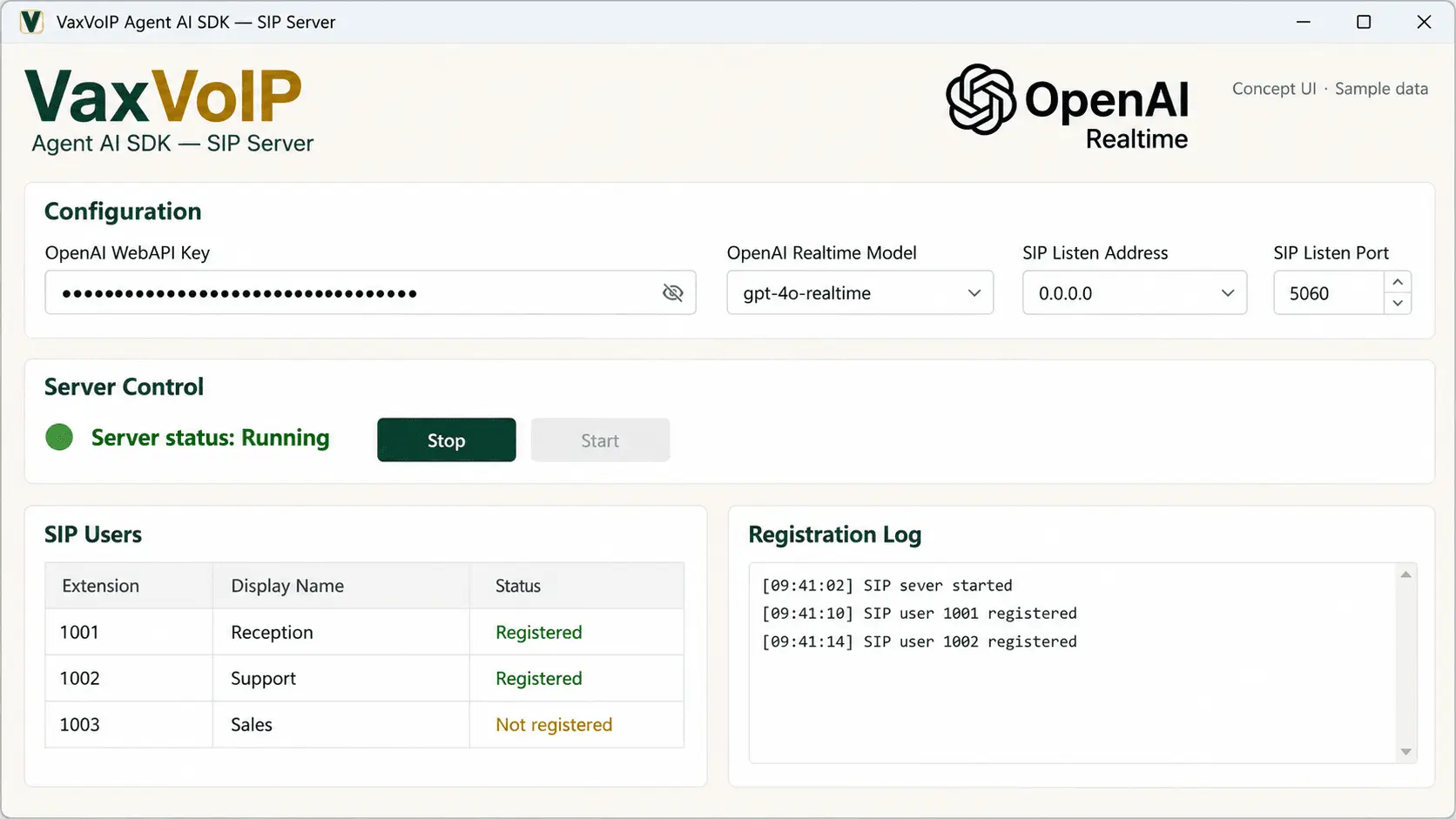Viewport: 1456px width, 819px height.
Task: Click the VaxVoIP title bar app icon
Action: (31, 22)
